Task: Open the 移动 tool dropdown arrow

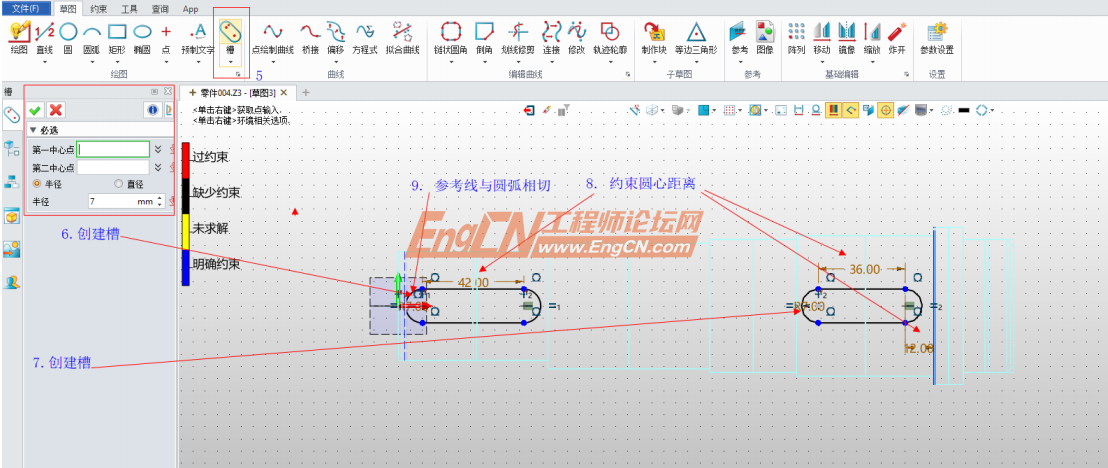Action: tap(821, 62)
